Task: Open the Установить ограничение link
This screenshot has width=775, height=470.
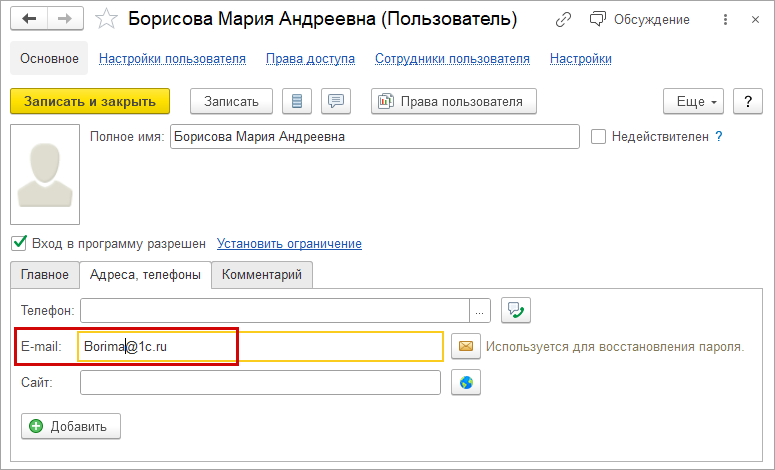Action: [289, 243]
